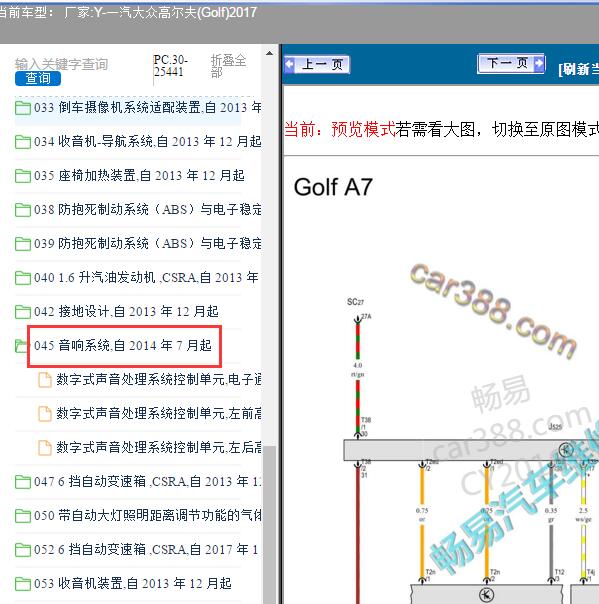The height and width of the screenshot is (604, 599).
Task: Expand 039 防抱死制动系统 entry
Action: tap(148, 243)
